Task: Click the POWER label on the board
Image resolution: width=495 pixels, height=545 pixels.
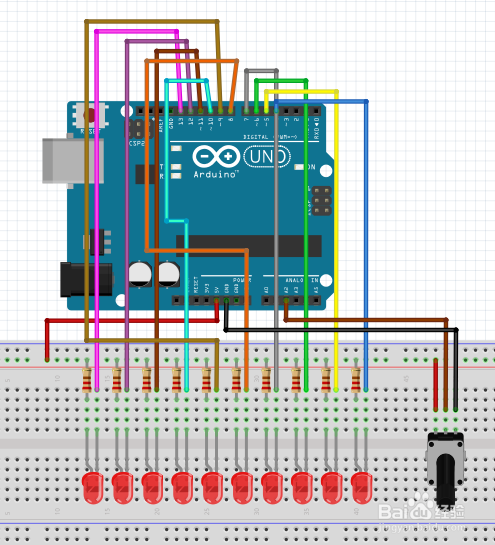Action: coord(242,280)
